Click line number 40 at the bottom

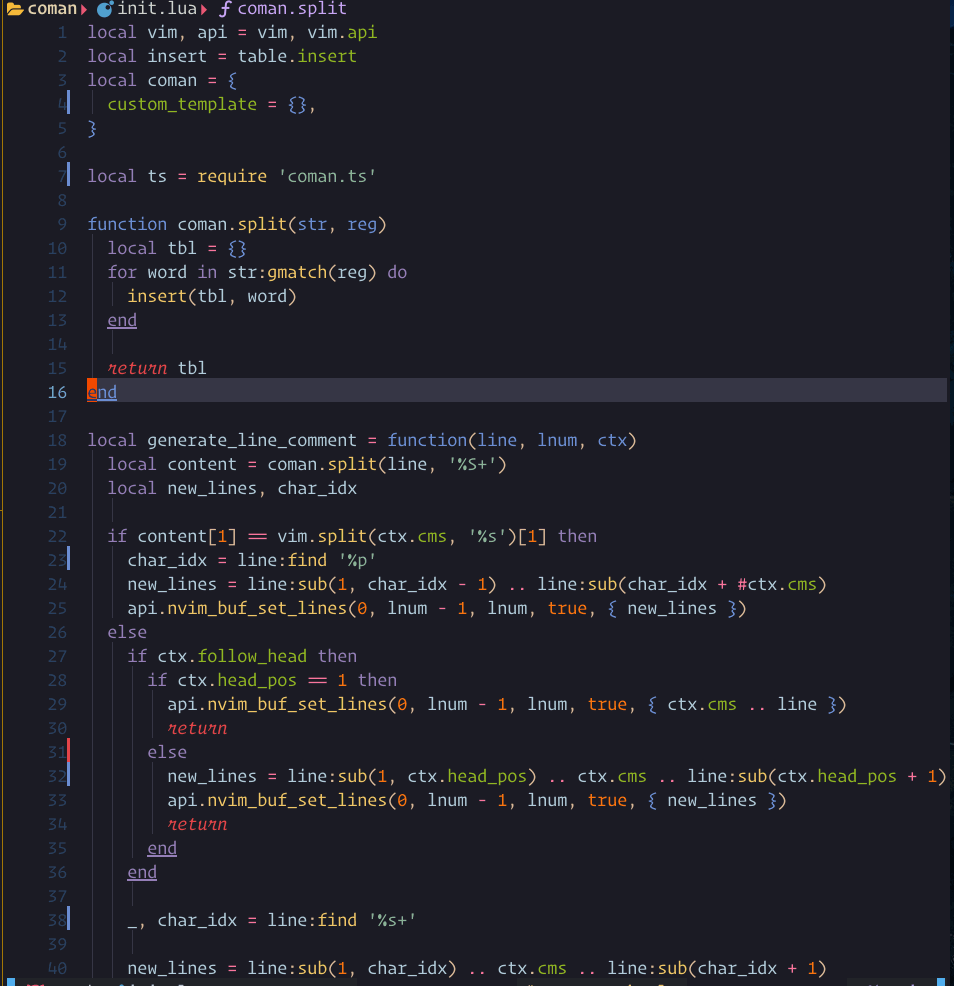point(57,967)
